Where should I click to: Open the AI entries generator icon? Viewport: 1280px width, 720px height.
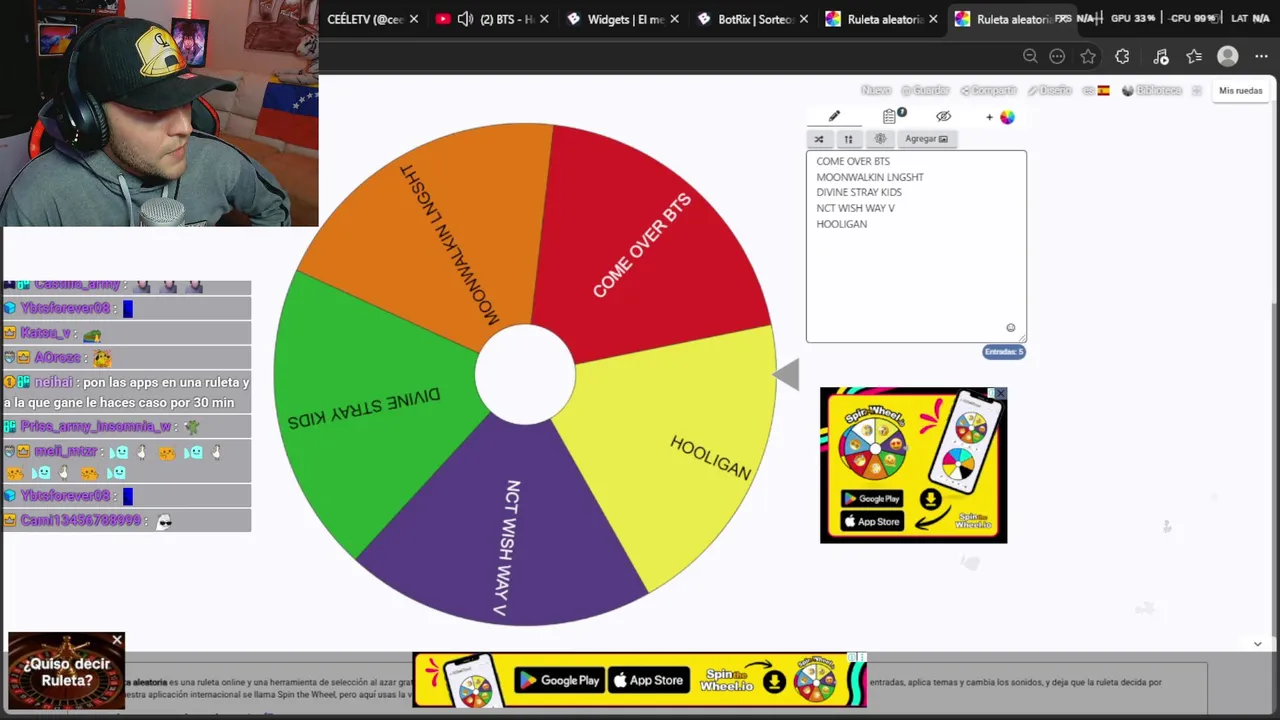tap(880, 139)
